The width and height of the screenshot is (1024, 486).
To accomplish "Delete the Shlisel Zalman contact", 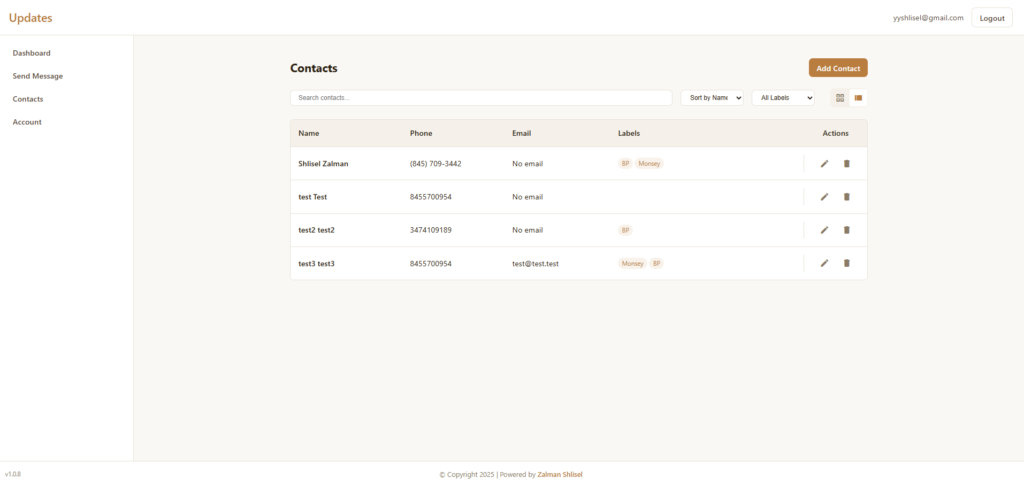I will coord(846,164).
